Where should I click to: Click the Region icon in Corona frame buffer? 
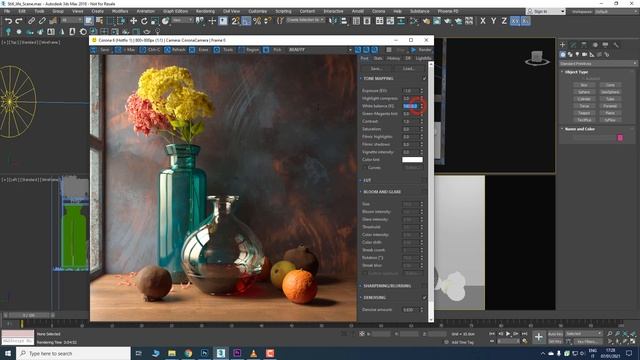(241, 50)
